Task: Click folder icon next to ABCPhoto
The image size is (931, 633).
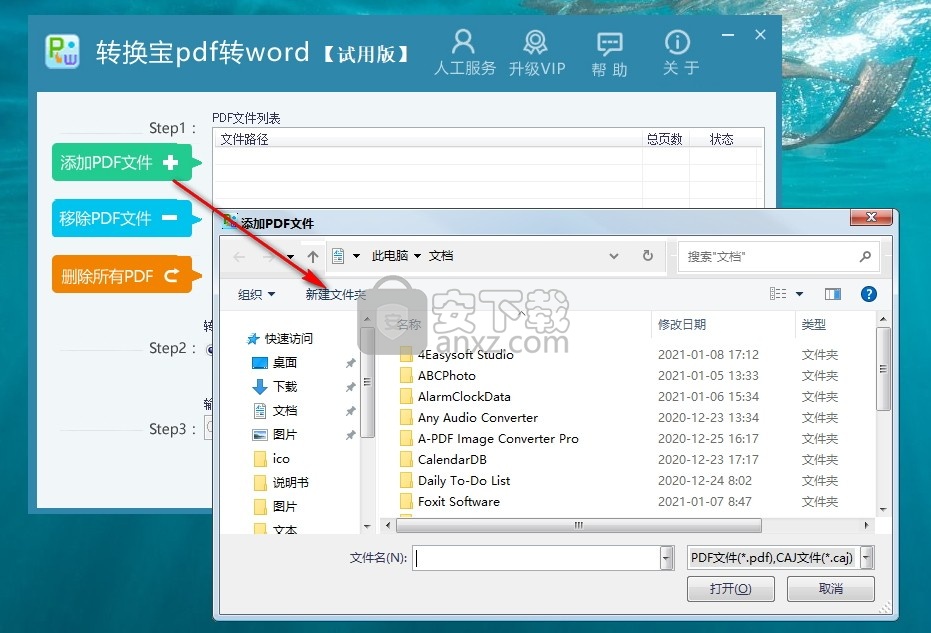Action: (x=406, y=375)
